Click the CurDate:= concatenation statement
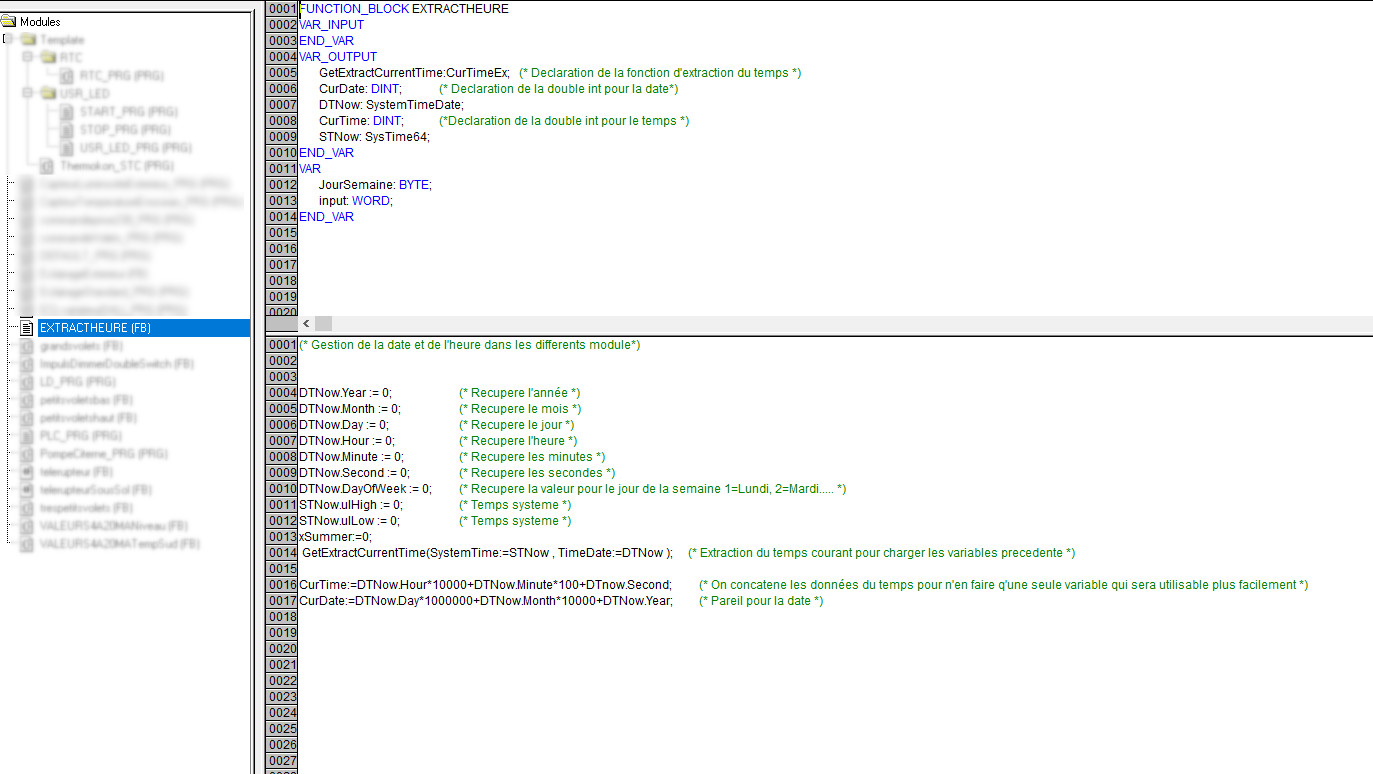The width and height of the screenshot is (1373, 774). 486,601
